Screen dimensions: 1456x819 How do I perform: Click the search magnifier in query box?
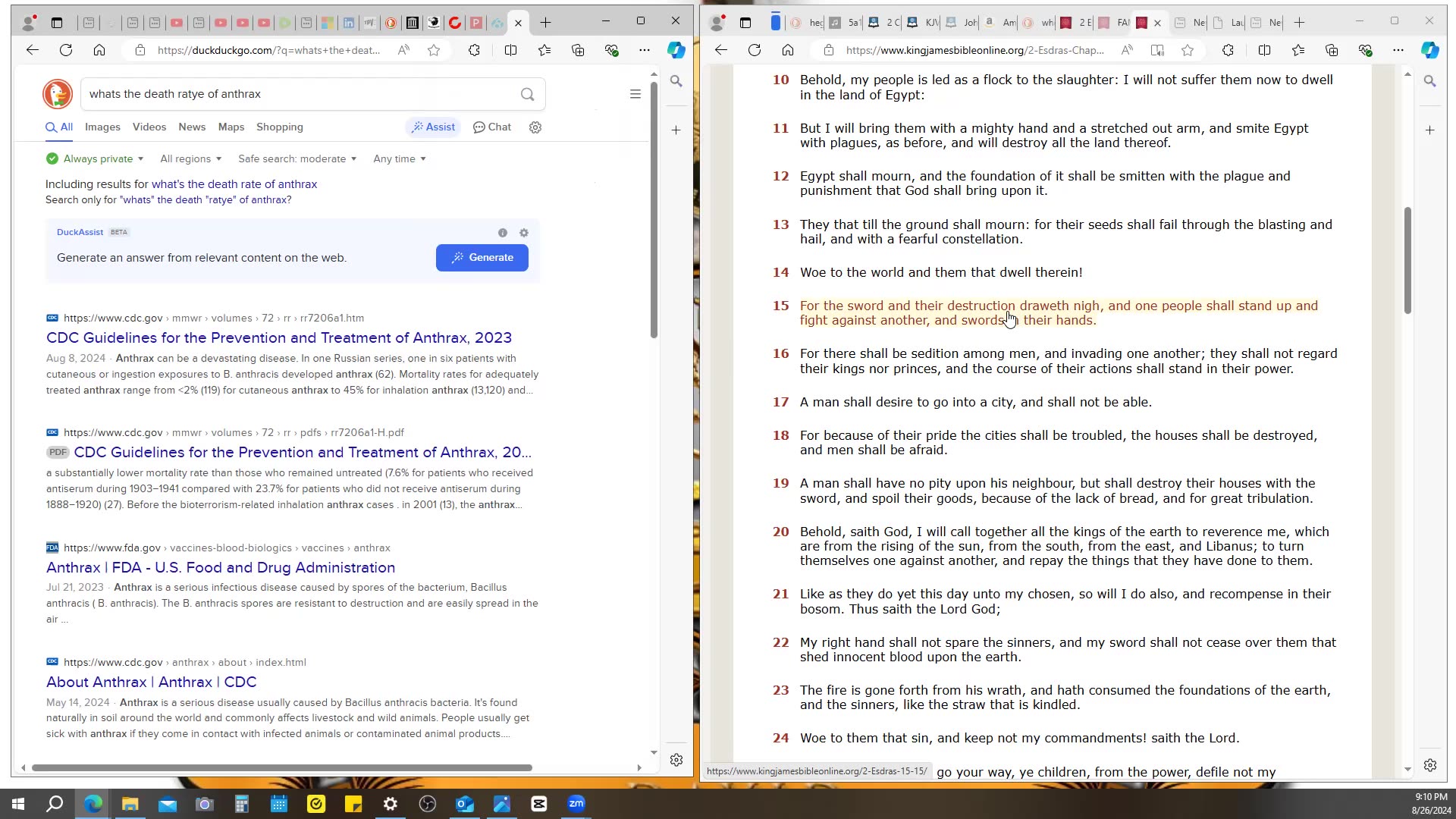pos(527,94)
